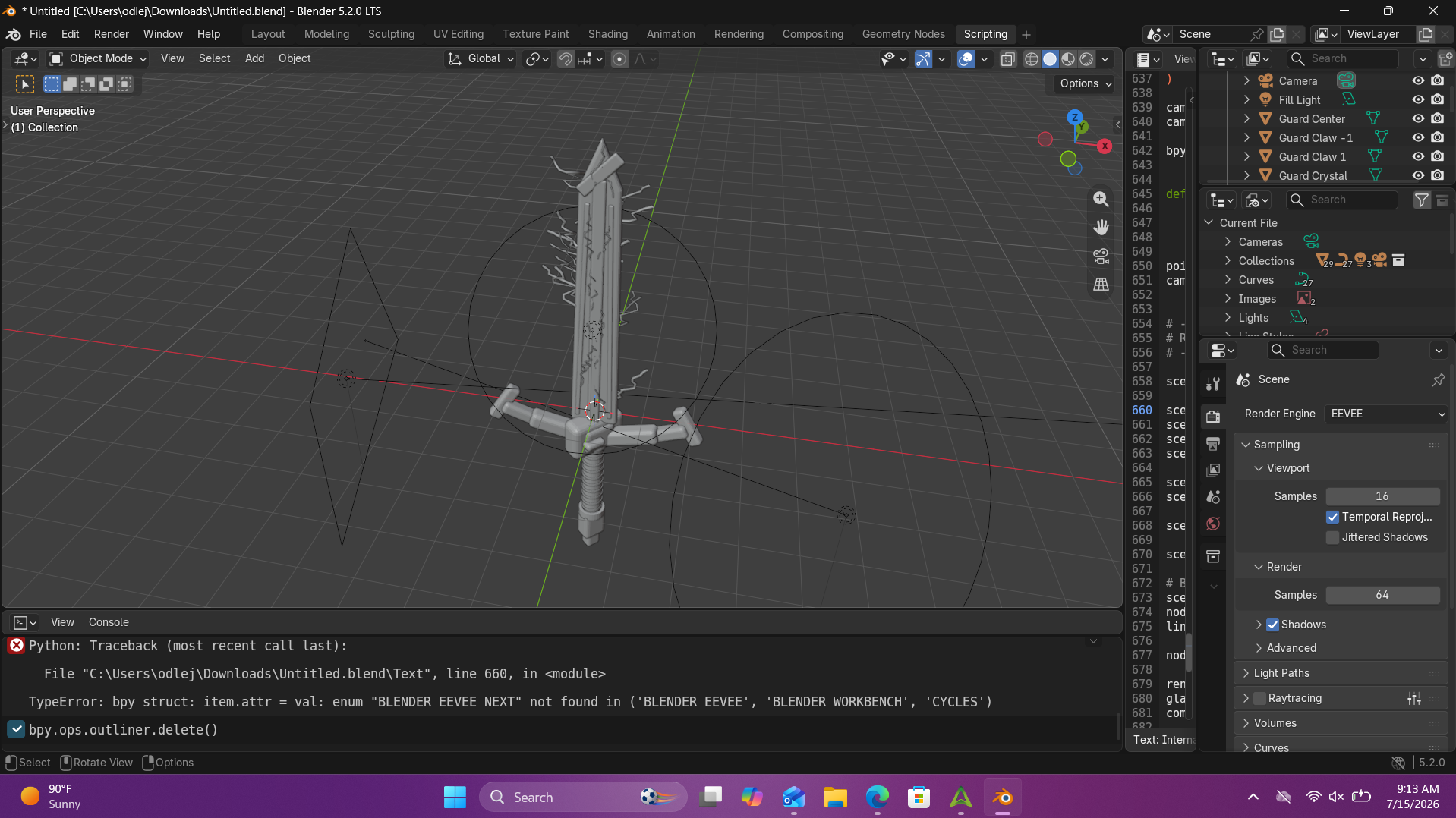Click the Snap magnet icon
Screen dimensions: 1456x818
coord(565,59)
